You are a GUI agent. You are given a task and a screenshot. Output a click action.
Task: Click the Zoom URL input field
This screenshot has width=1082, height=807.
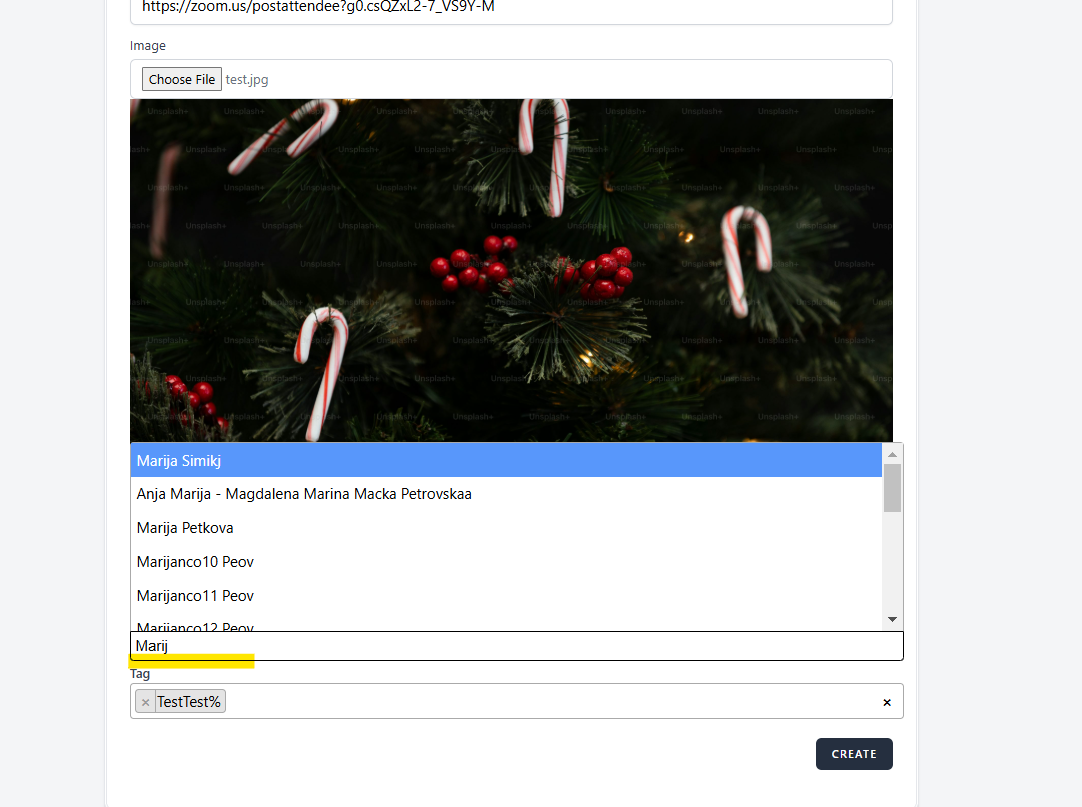(510, 9)
